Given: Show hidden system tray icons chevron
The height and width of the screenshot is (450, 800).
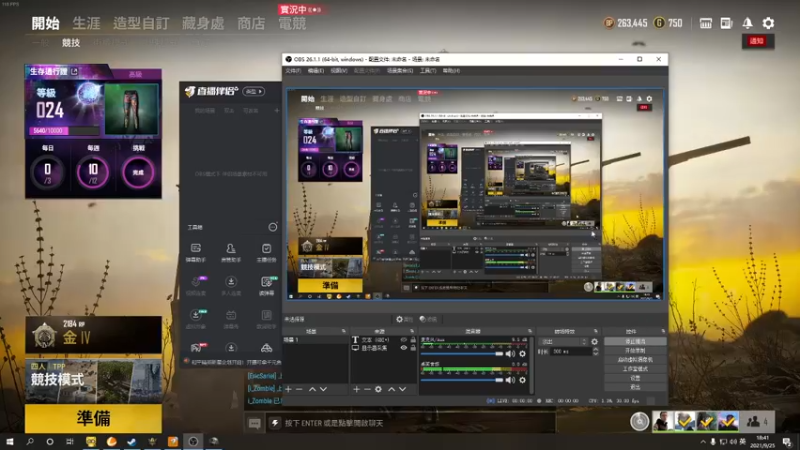Looking at the screenshot, I should pyautogui.click(x=703, y=441).
